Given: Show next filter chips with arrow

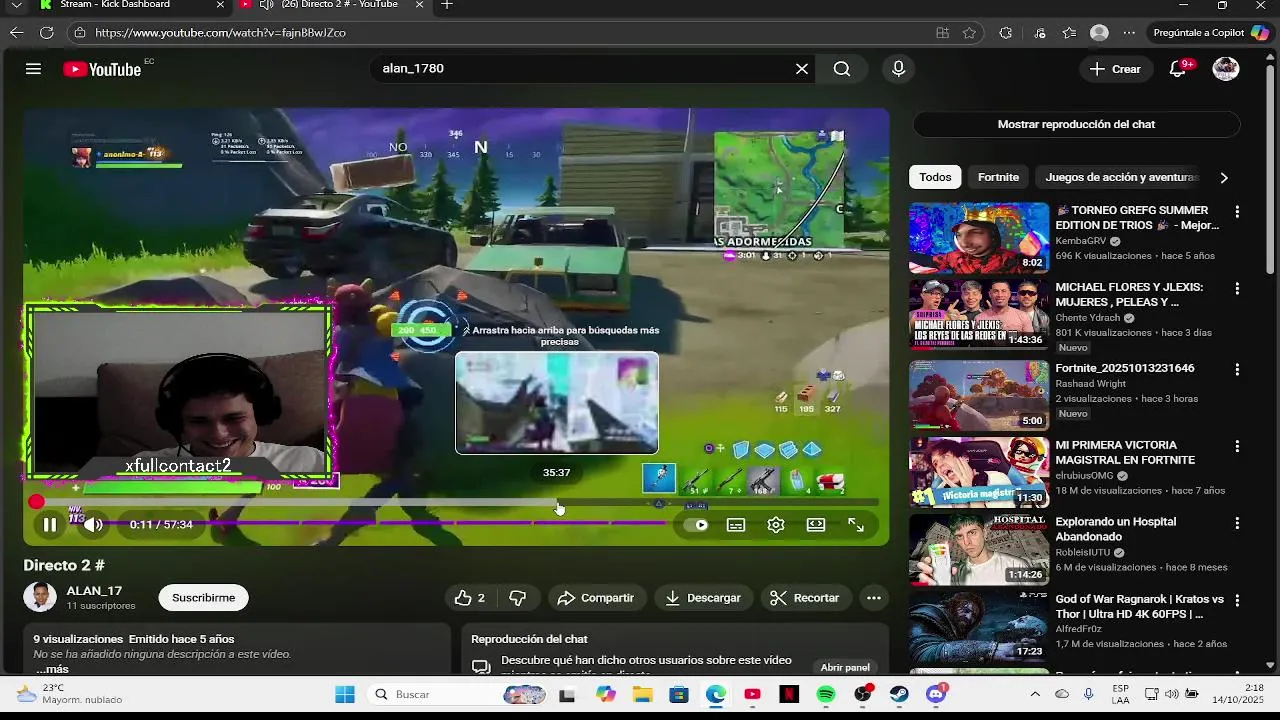Looking at the screenshot, I should pos(1224,178).
